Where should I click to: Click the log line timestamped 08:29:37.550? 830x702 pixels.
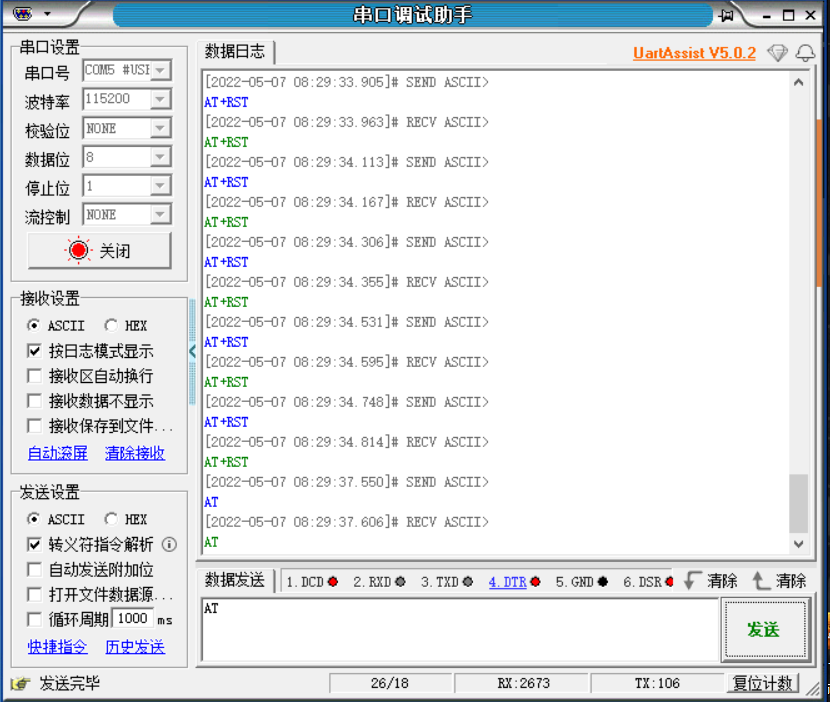tap(347, 482)
